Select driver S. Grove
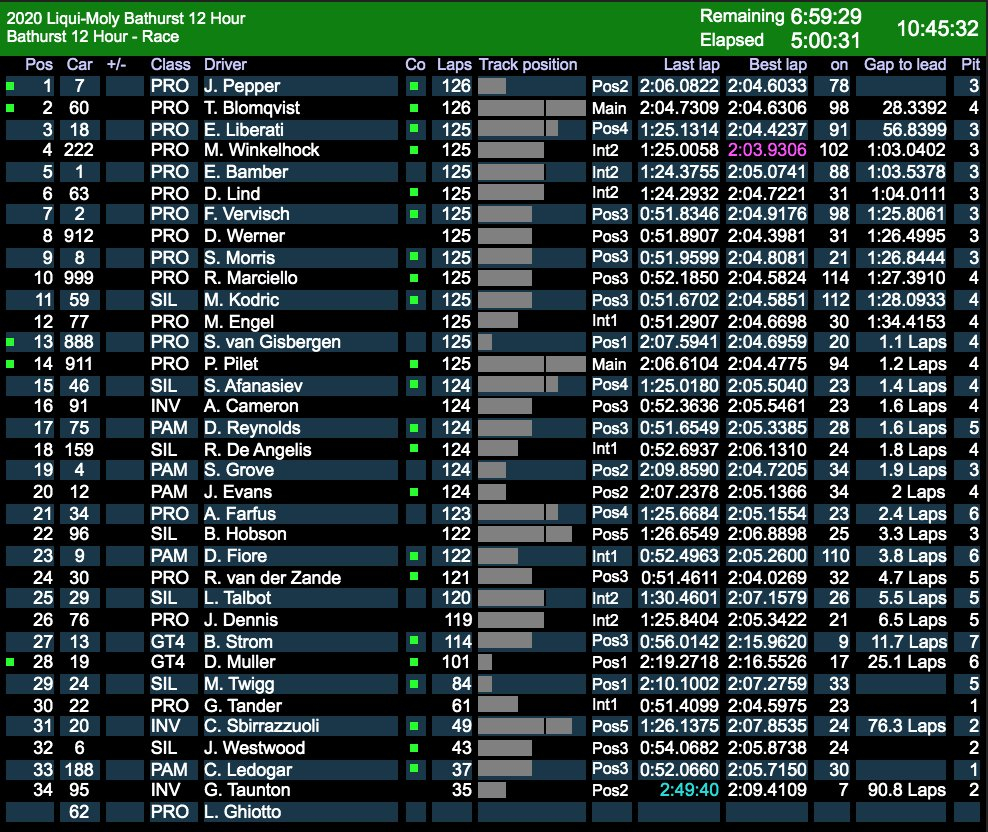Screen dimensions: 988x832 pos(238,470)
